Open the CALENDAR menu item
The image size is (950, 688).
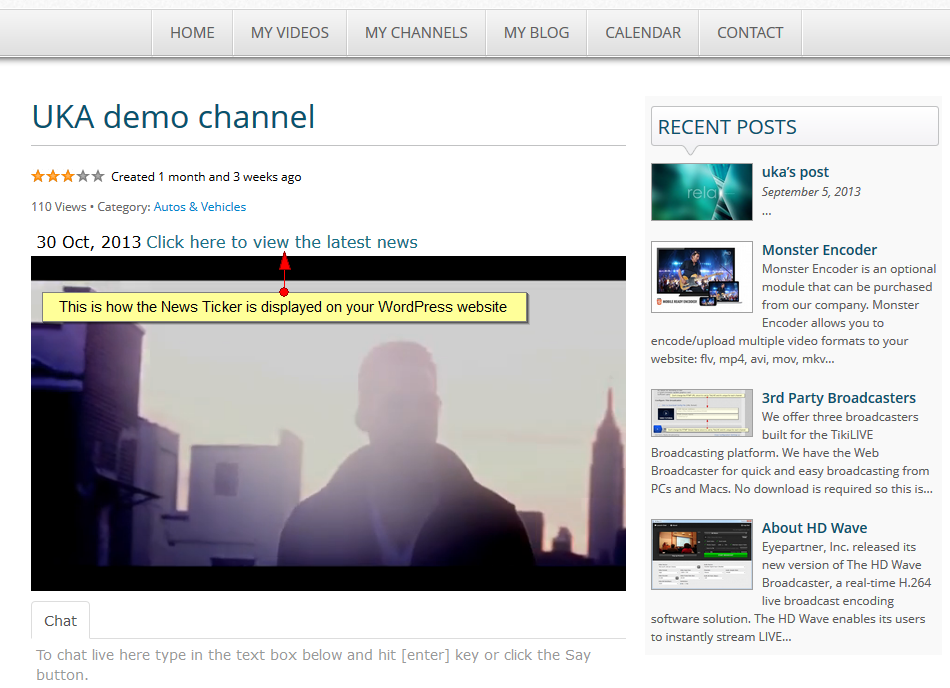[643, 33]
